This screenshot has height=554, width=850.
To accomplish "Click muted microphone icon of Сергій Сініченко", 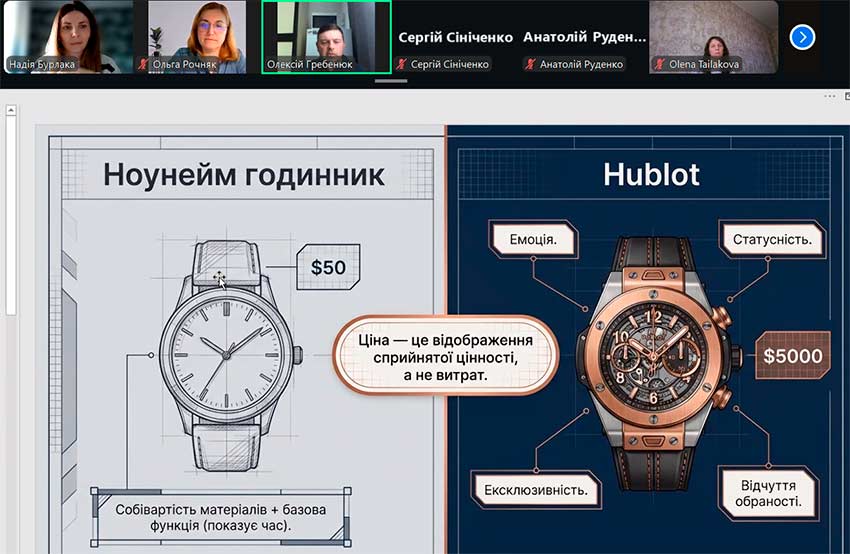I will (401, 64).
